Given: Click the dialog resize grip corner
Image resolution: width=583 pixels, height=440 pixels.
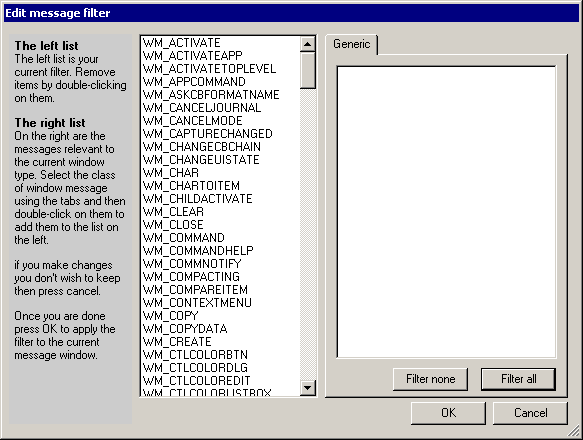Looking at the screenshot, I should click(574, 431).
